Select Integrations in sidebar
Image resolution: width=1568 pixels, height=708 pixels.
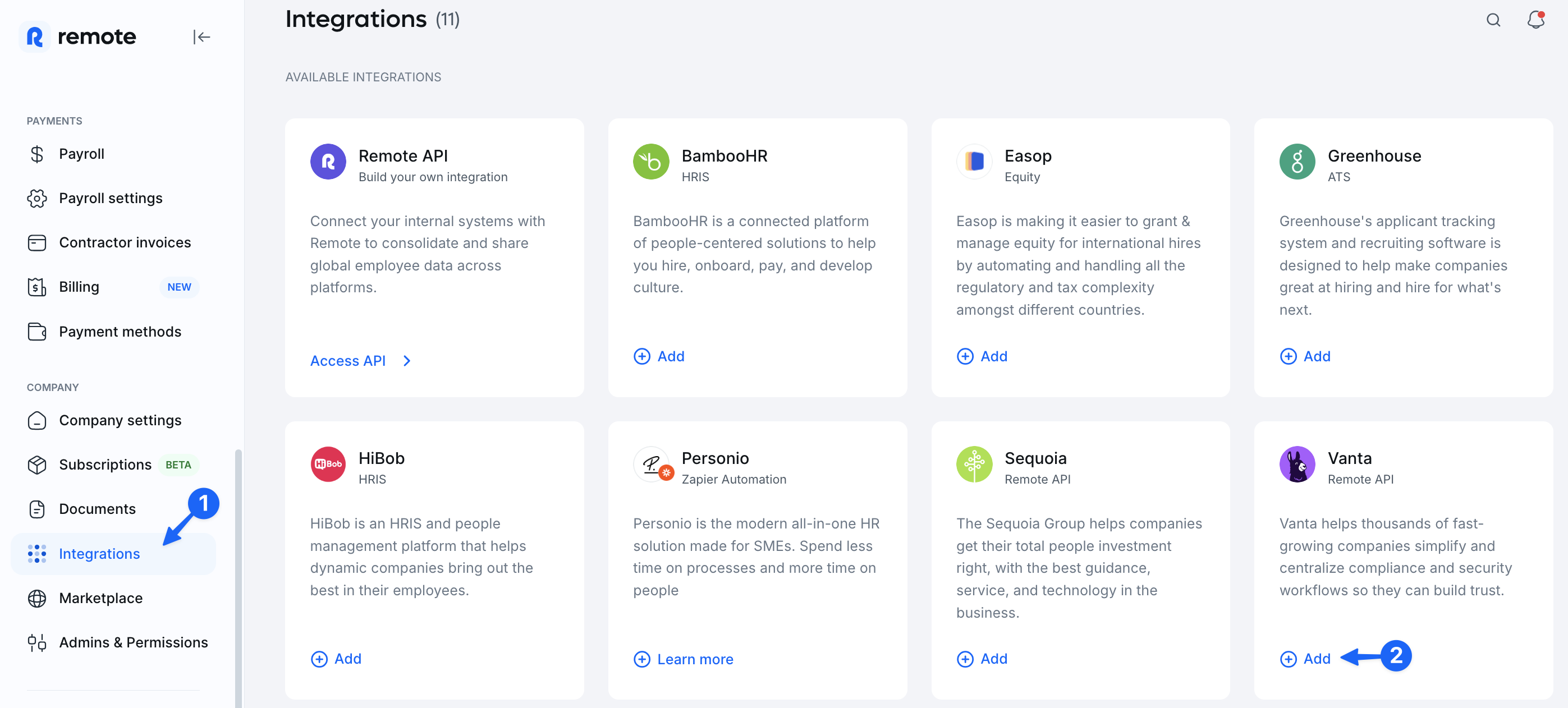(113, 554)
